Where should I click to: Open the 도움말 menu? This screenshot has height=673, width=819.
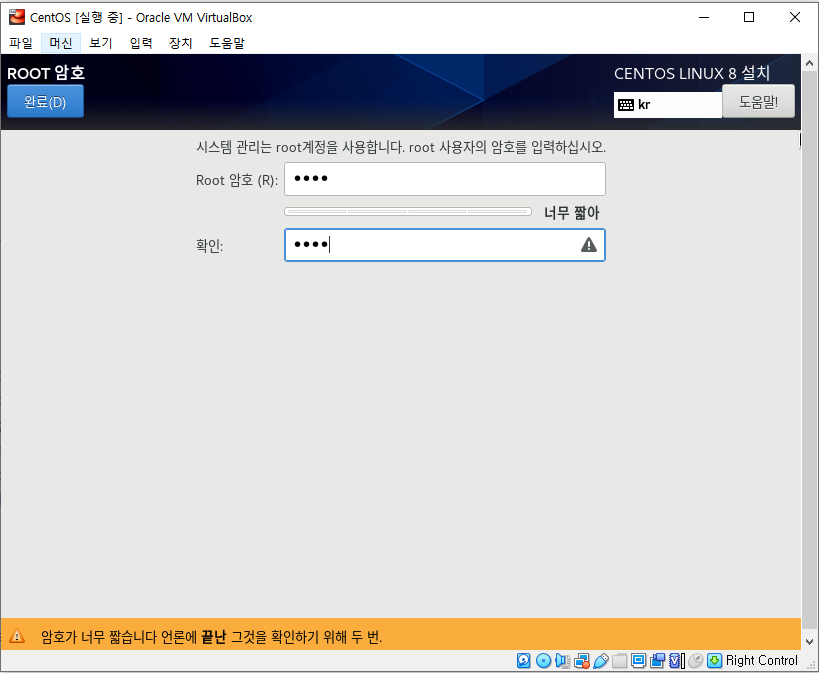click(227, 43)
